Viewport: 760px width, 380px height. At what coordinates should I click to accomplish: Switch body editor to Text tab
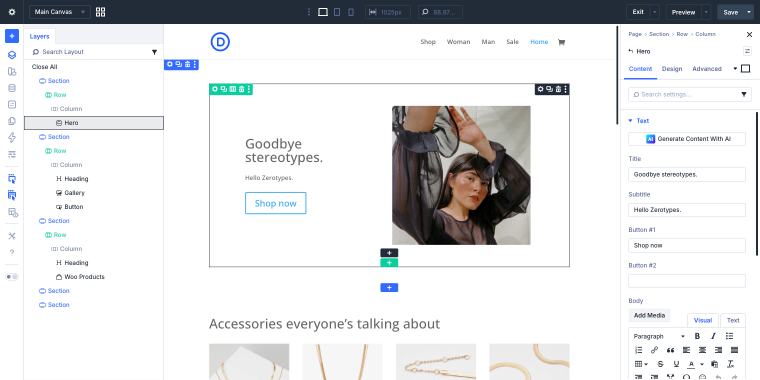[733, 320]
